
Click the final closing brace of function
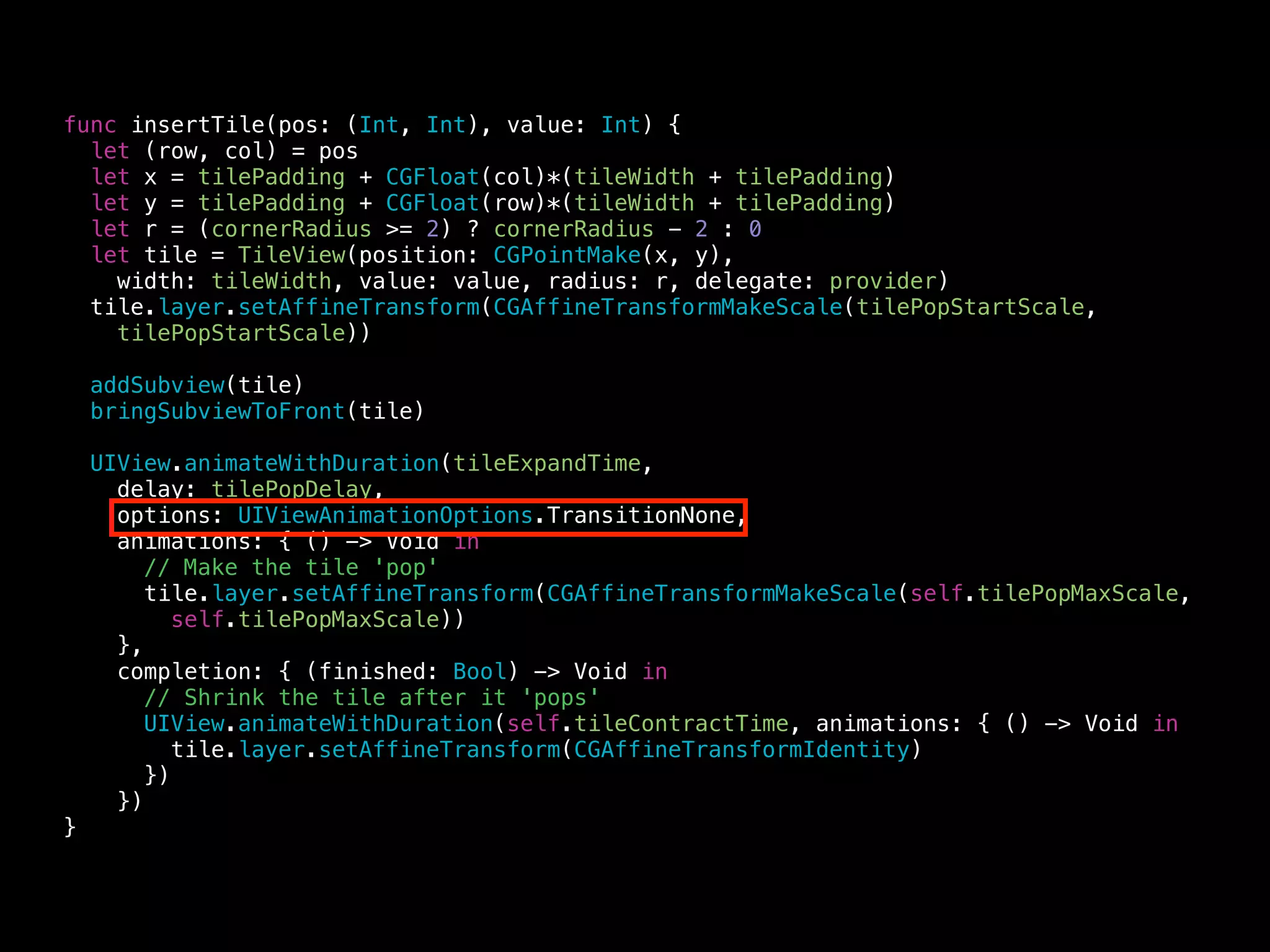pos(70,827)
